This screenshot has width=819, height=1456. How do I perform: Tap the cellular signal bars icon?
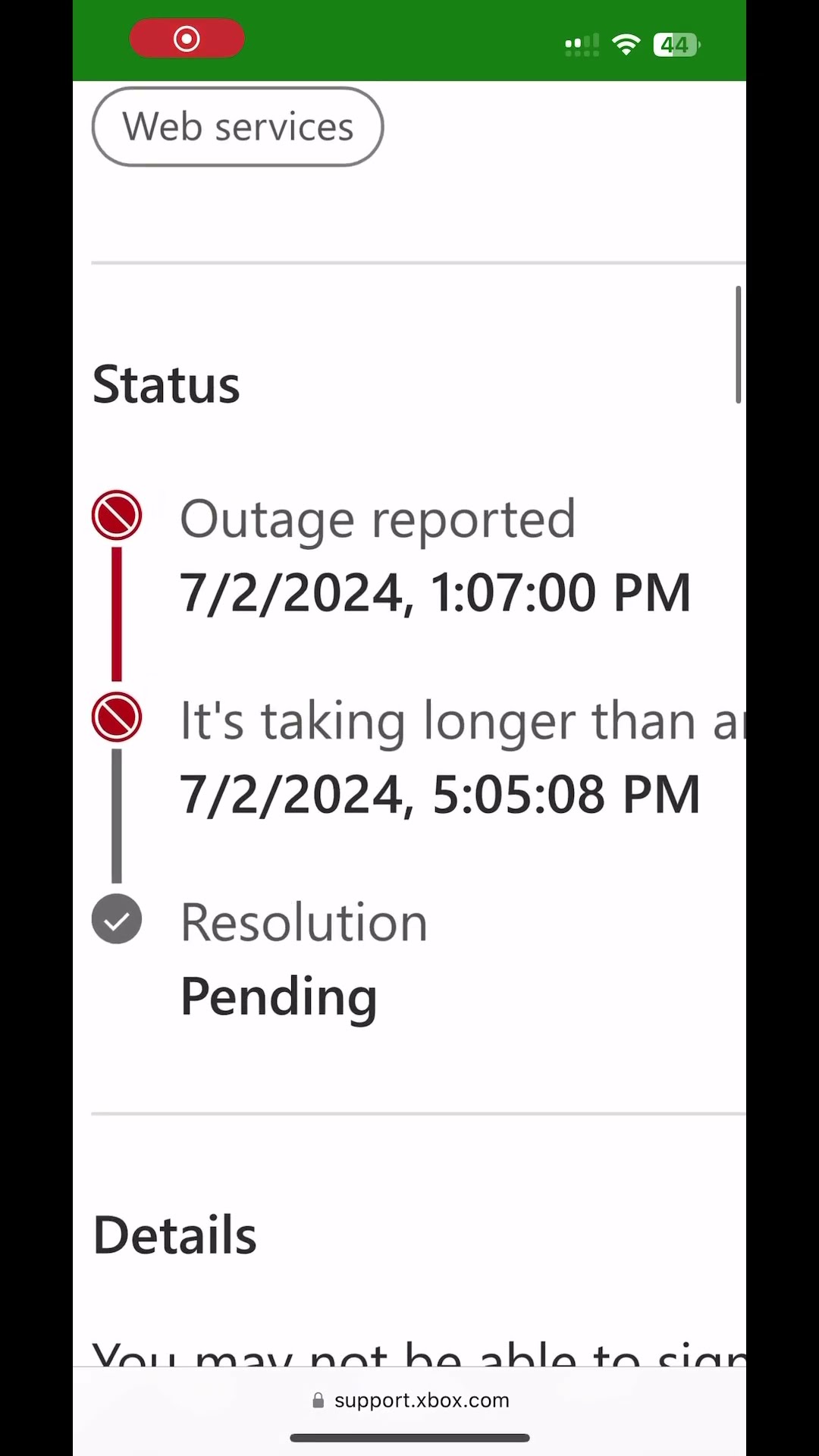coord(582,45)
